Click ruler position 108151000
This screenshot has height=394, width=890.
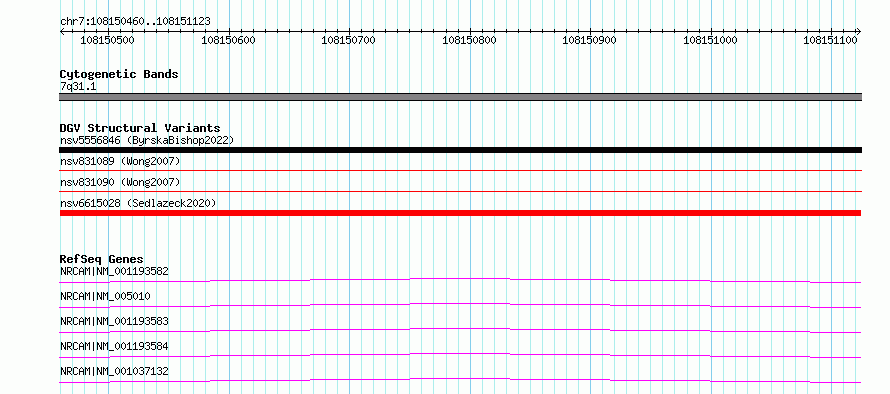coord(710,40)
